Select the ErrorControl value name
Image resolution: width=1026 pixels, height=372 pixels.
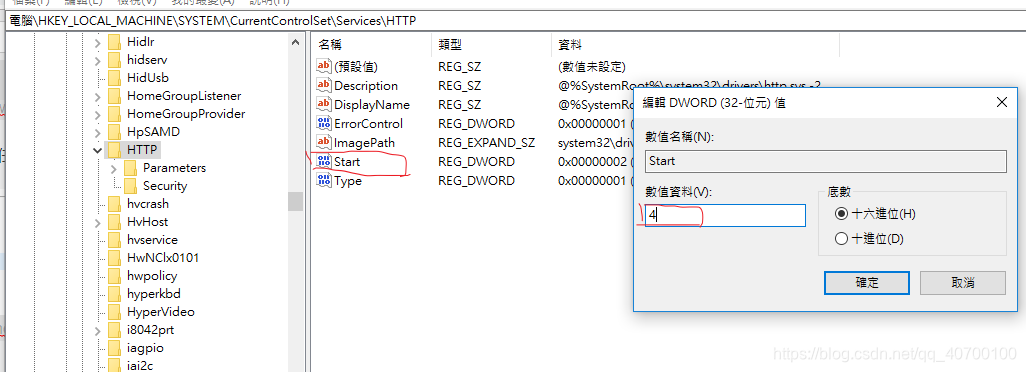(x=368, y=124)
